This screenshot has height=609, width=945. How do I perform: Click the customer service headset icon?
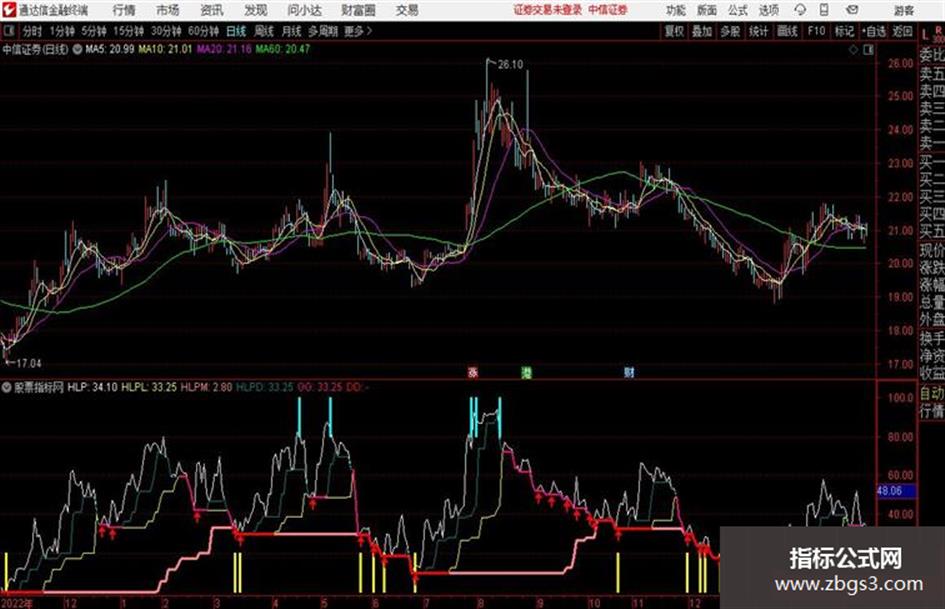pyautogui.click(x=800, y=10)
